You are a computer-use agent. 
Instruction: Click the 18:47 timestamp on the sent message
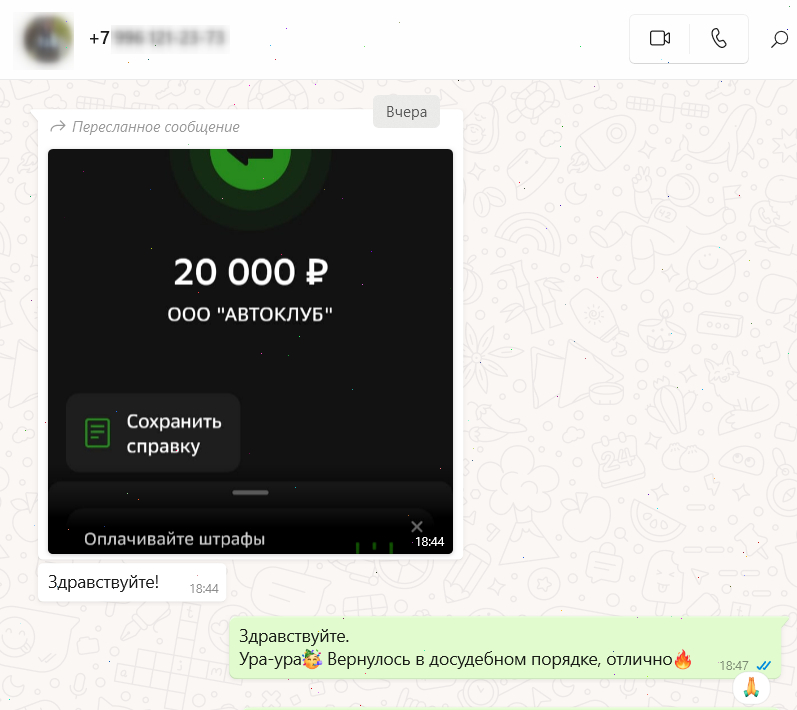tap(734, 665)
